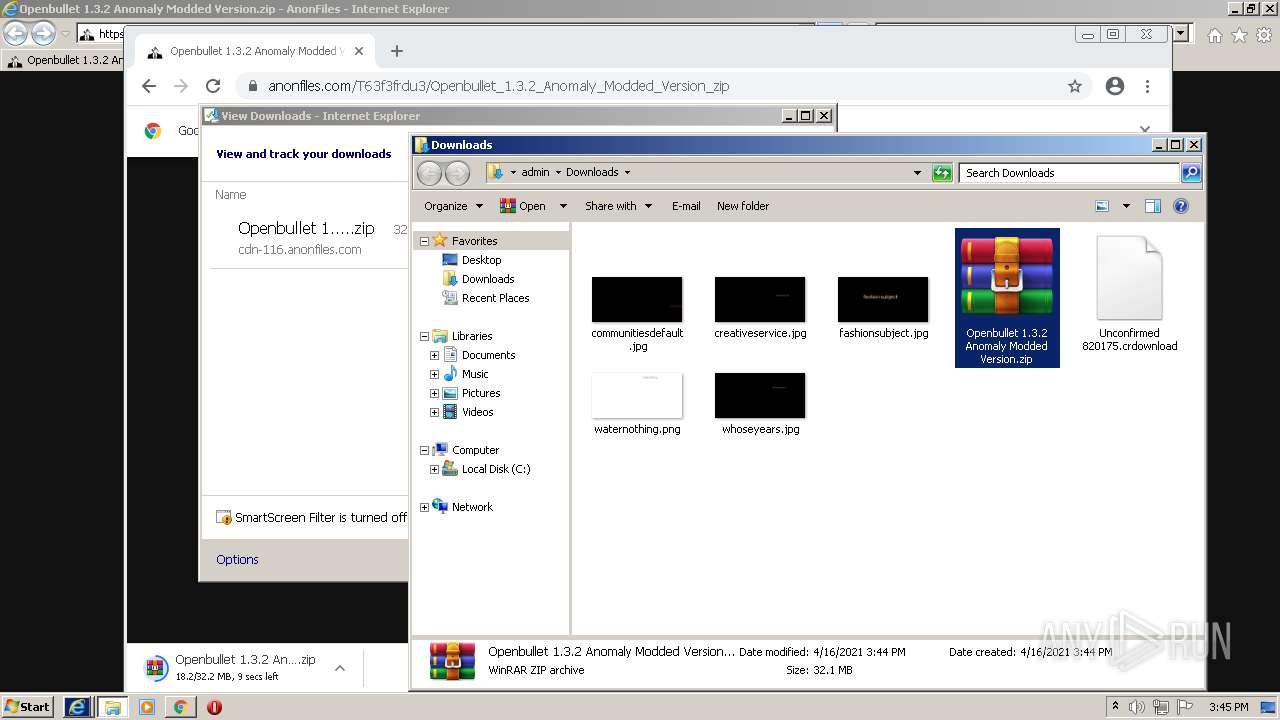This screenshot has width=1280, height=720.
Task: Click the search magnifier in Downloads window
Action: click(1190, 173)
